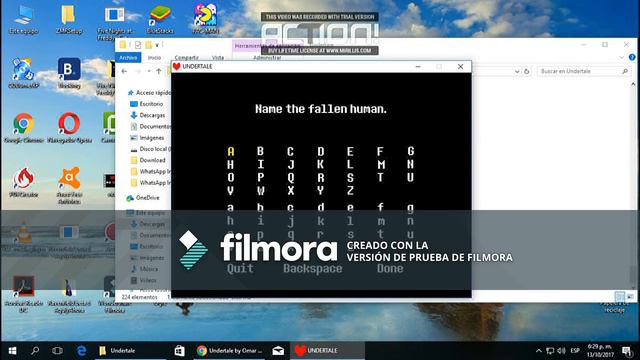Screen dimensions: 640x360
Task: Open the volume control in tray
Action: pyautogui.click(x=562, y=351)
